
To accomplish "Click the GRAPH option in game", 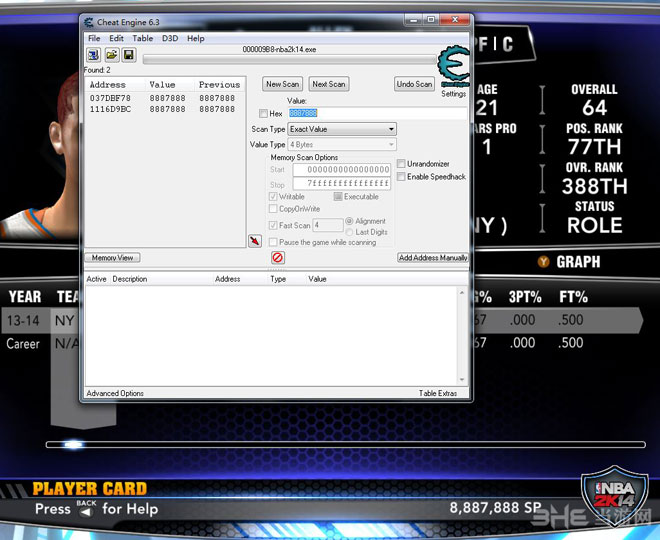I will tap(578, 262).
